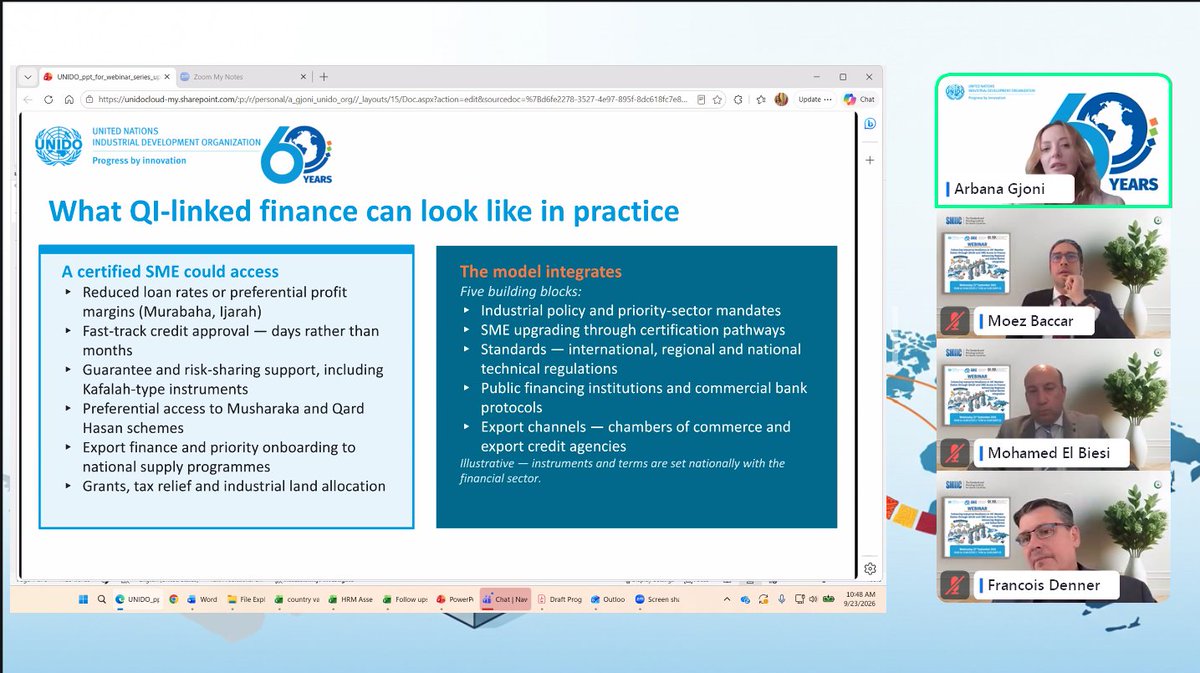This screenshot has width=1200, height=673.
Task: Click the 'A certified SME could access' heading
Action: [170, 271]
